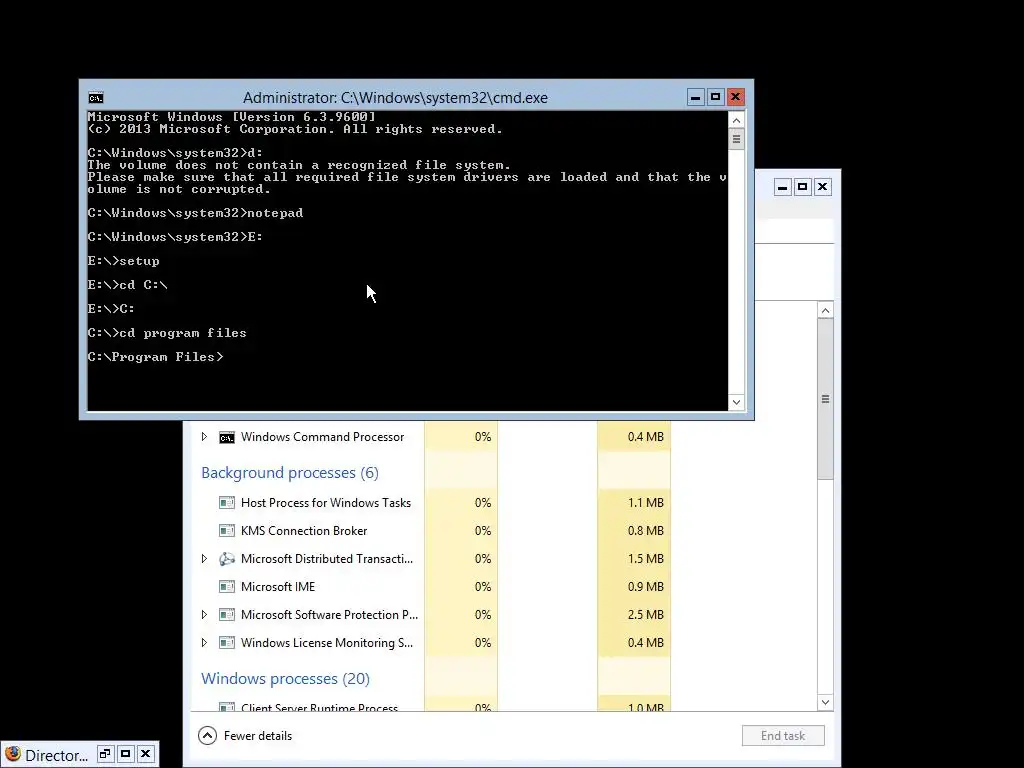Collapse view with Fewer details chevron
Image resolution: width=1024 pixels, height=768 pixels.
[207, 736]
